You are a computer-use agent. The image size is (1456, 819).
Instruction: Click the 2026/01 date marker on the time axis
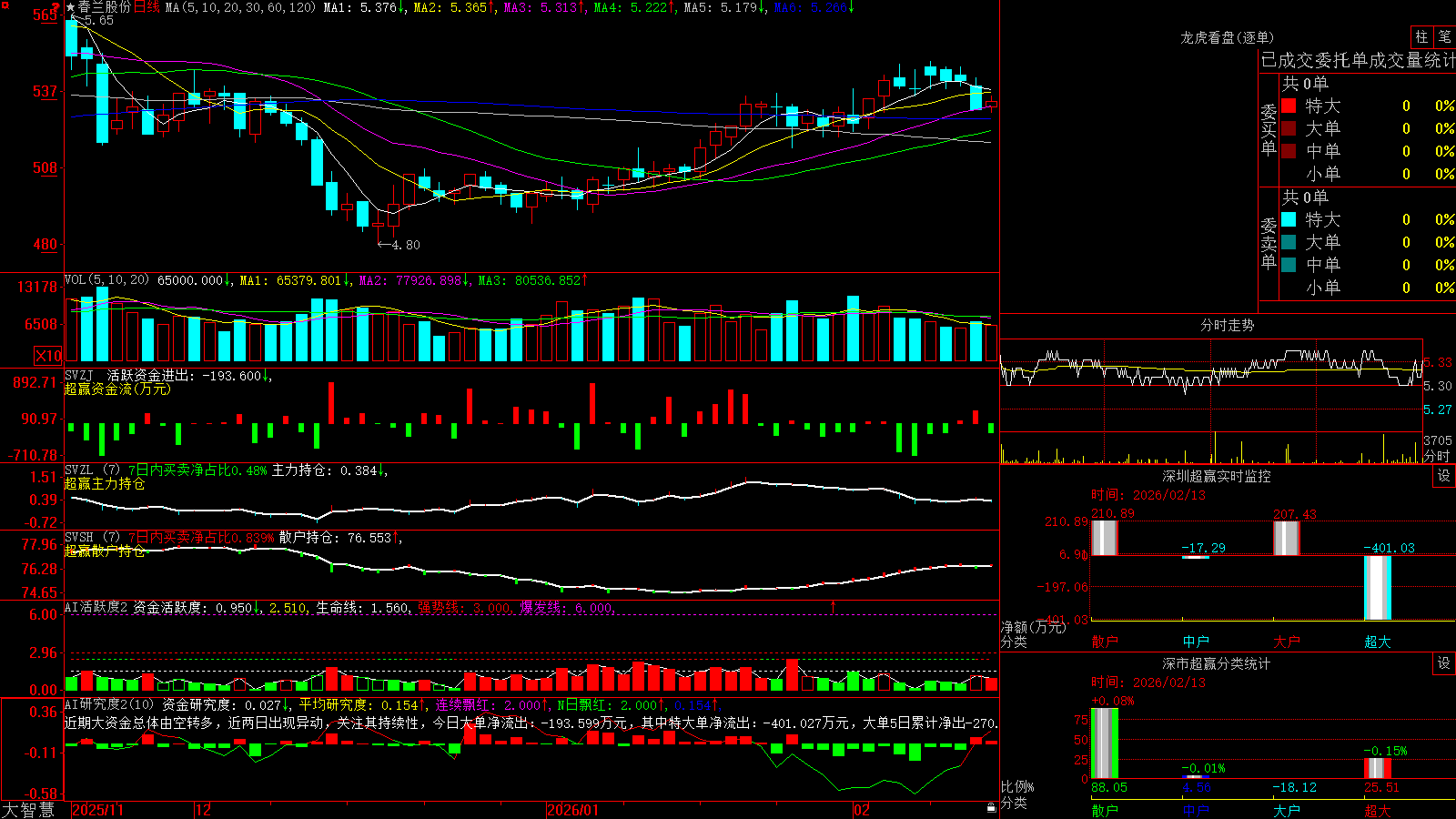coord(572,809)
